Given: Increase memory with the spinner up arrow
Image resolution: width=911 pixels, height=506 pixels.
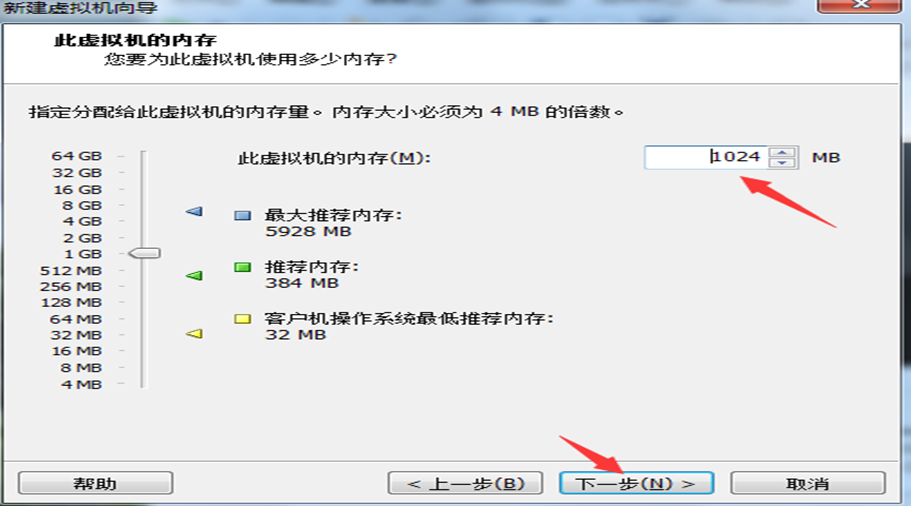Looking at the screenshot, I should pos(782,152).
